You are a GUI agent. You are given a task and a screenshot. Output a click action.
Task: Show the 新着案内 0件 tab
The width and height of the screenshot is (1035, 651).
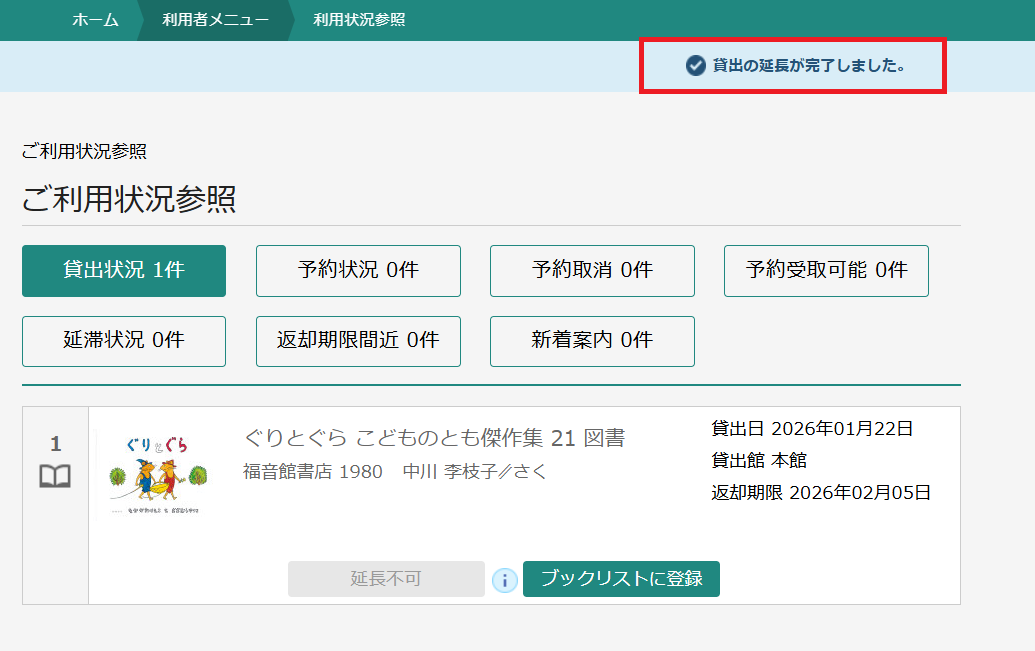tap(592, 340)
